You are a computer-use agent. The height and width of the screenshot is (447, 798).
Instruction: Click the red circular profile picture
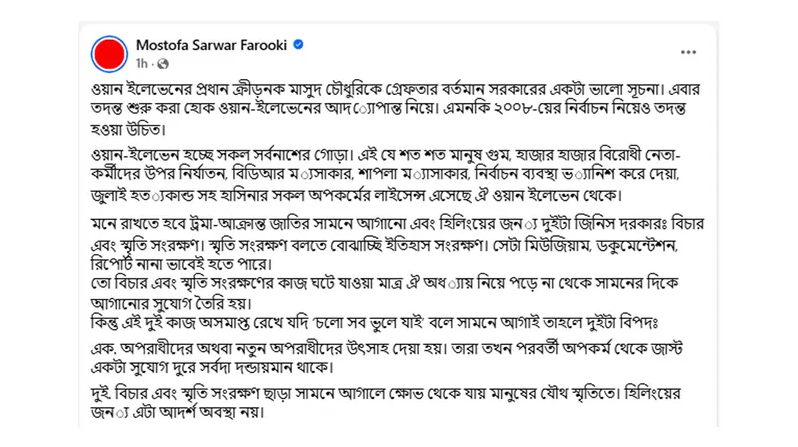tap(108, 53)
